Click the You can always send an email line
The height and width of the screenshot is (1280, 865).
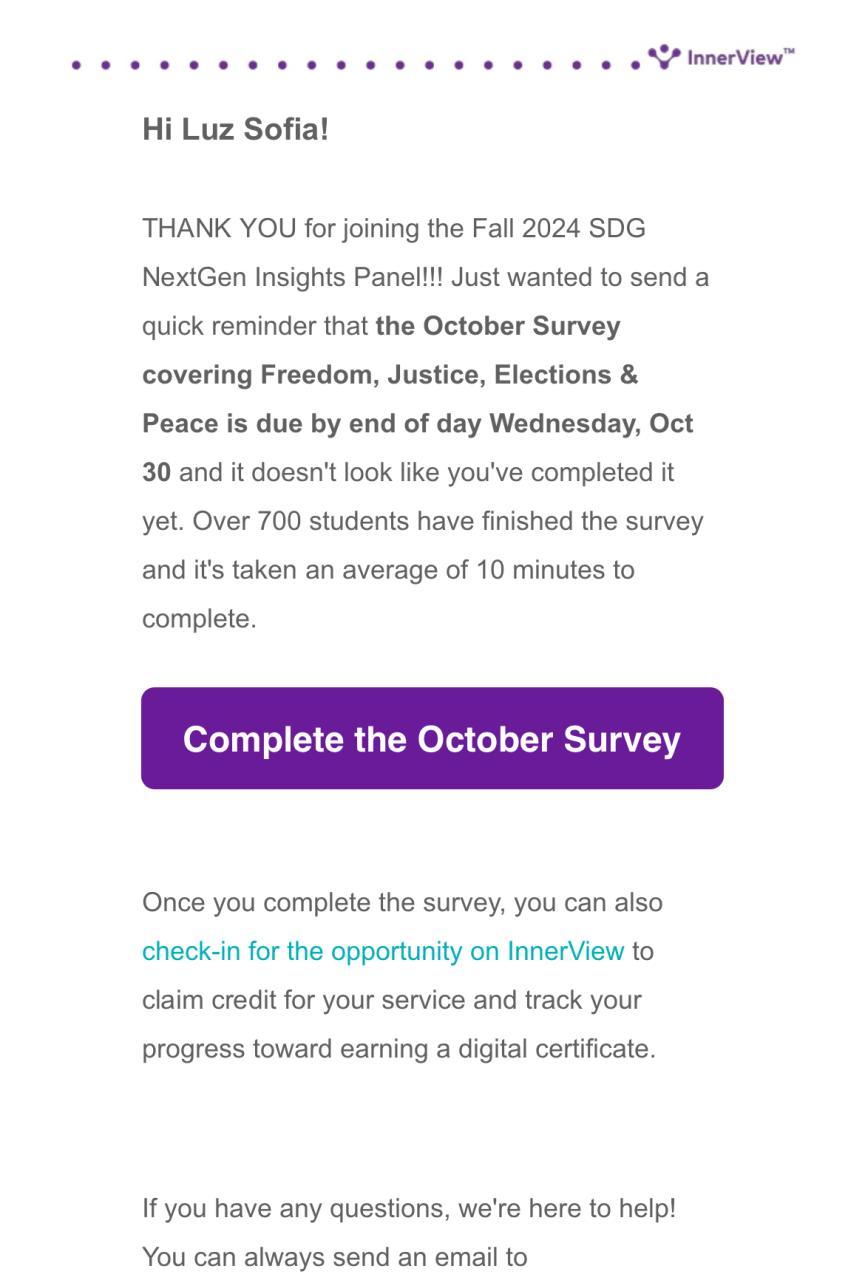(x=334, y=1257)
